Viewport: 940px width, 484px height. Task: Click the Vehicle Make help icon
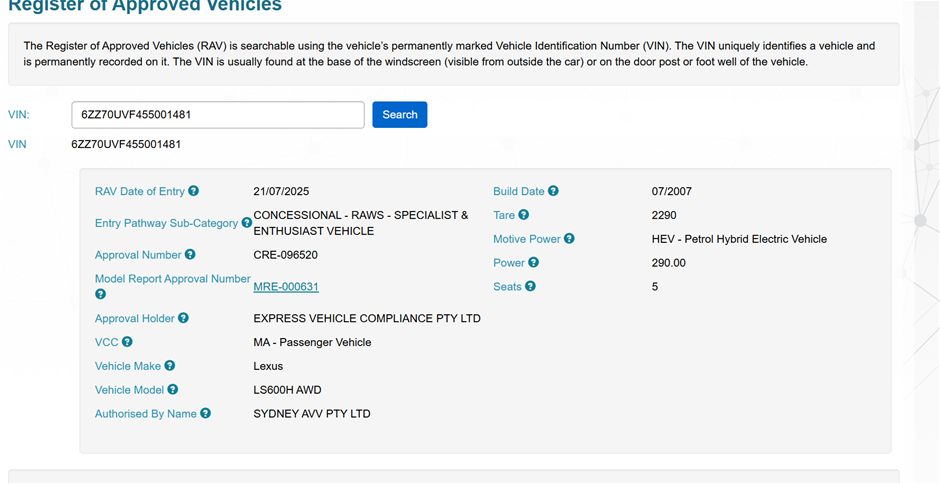(x=170, y=366)
